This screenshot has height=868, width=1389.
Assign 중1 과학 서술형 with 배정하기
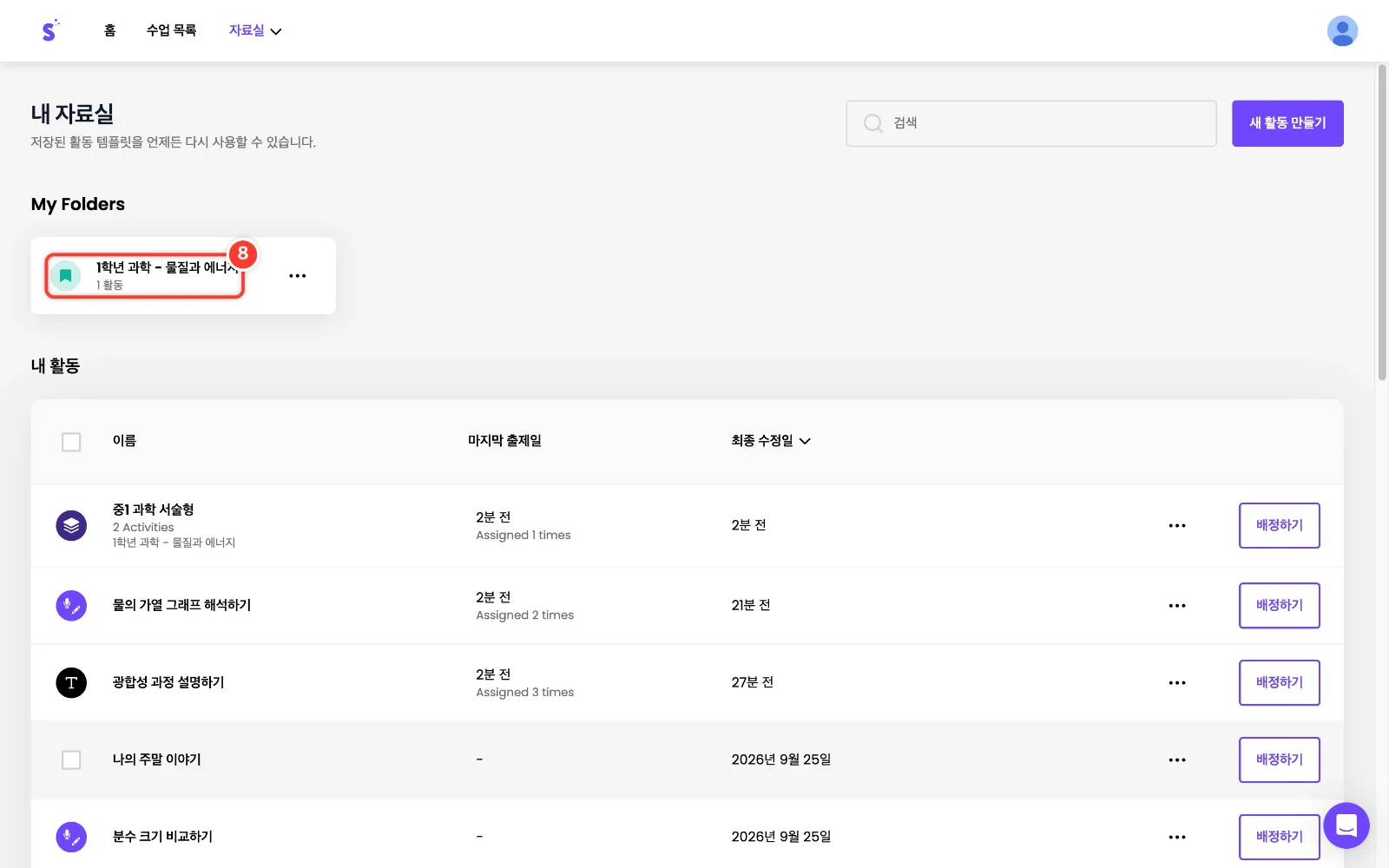tap(1279, 525)
